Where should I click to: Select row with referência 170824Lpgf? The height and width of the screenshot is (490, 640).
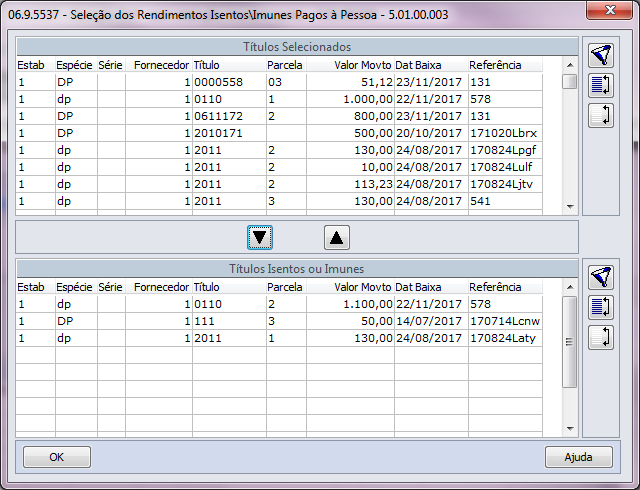(280, 150)
